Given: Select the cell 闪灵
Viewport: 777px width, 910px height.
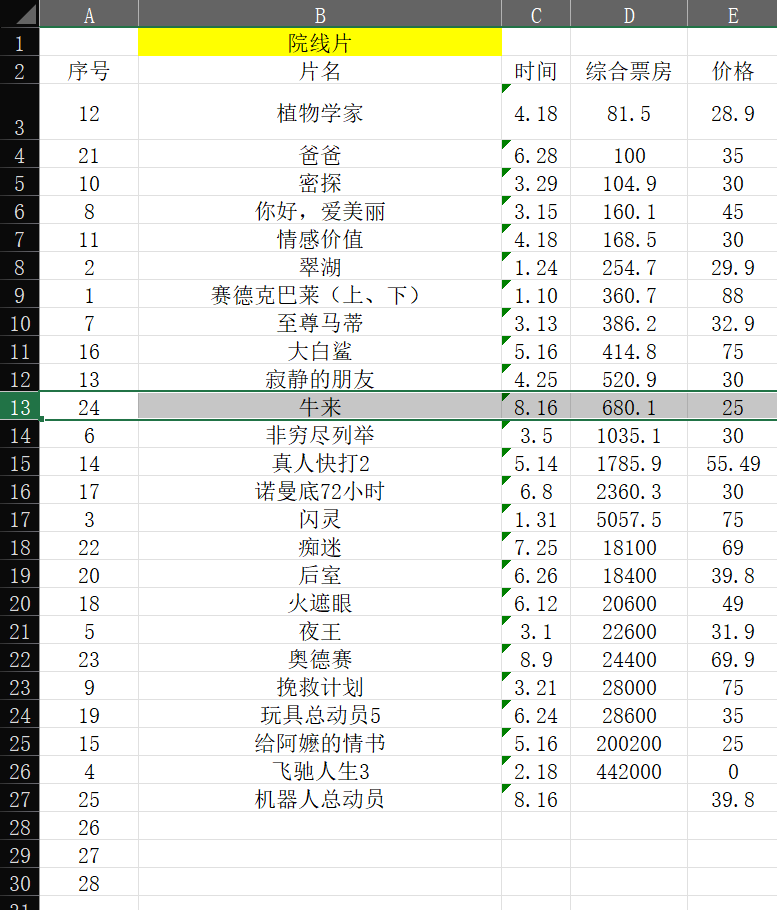Looking at the screenshot, I should 320,519.
